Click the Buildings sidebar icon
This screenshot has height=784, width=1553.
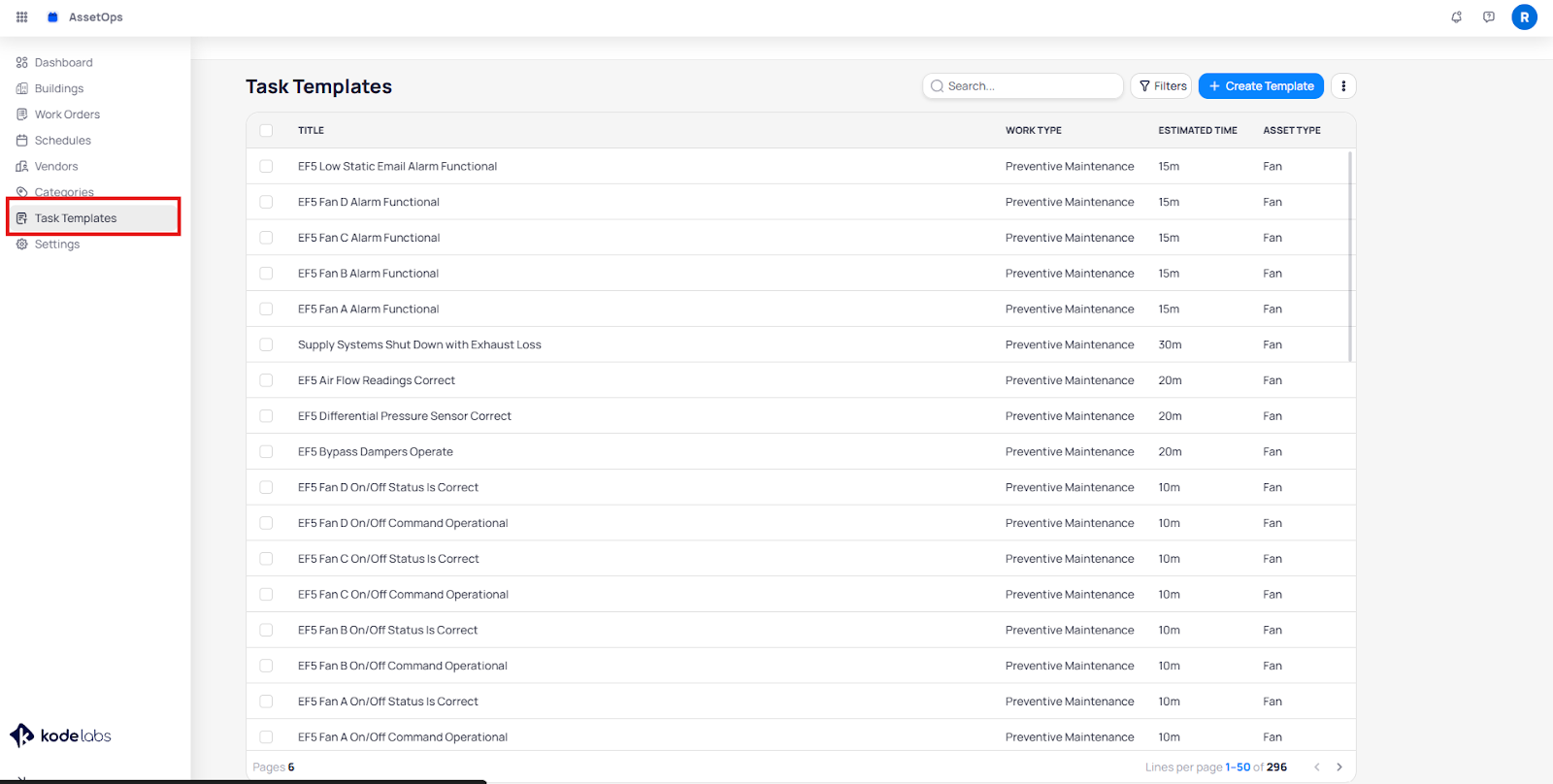[21, 88]
